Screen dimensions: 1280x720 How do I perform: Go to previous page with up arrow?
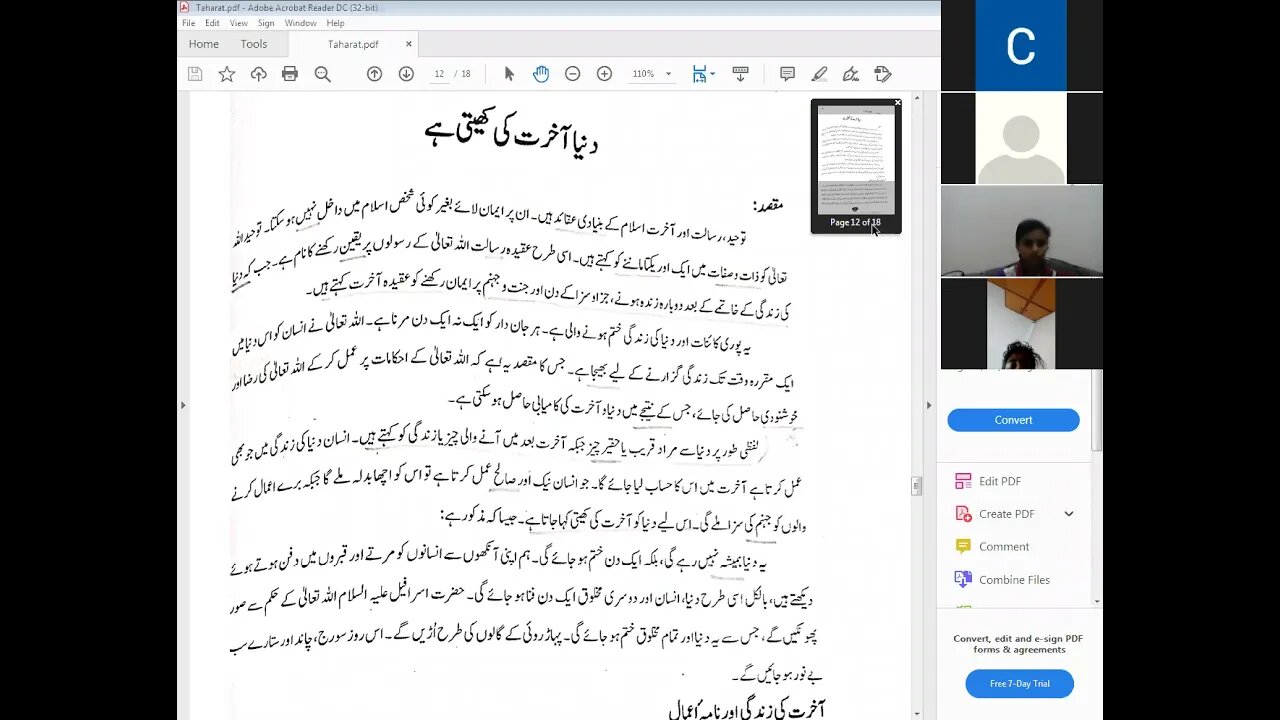374,74
